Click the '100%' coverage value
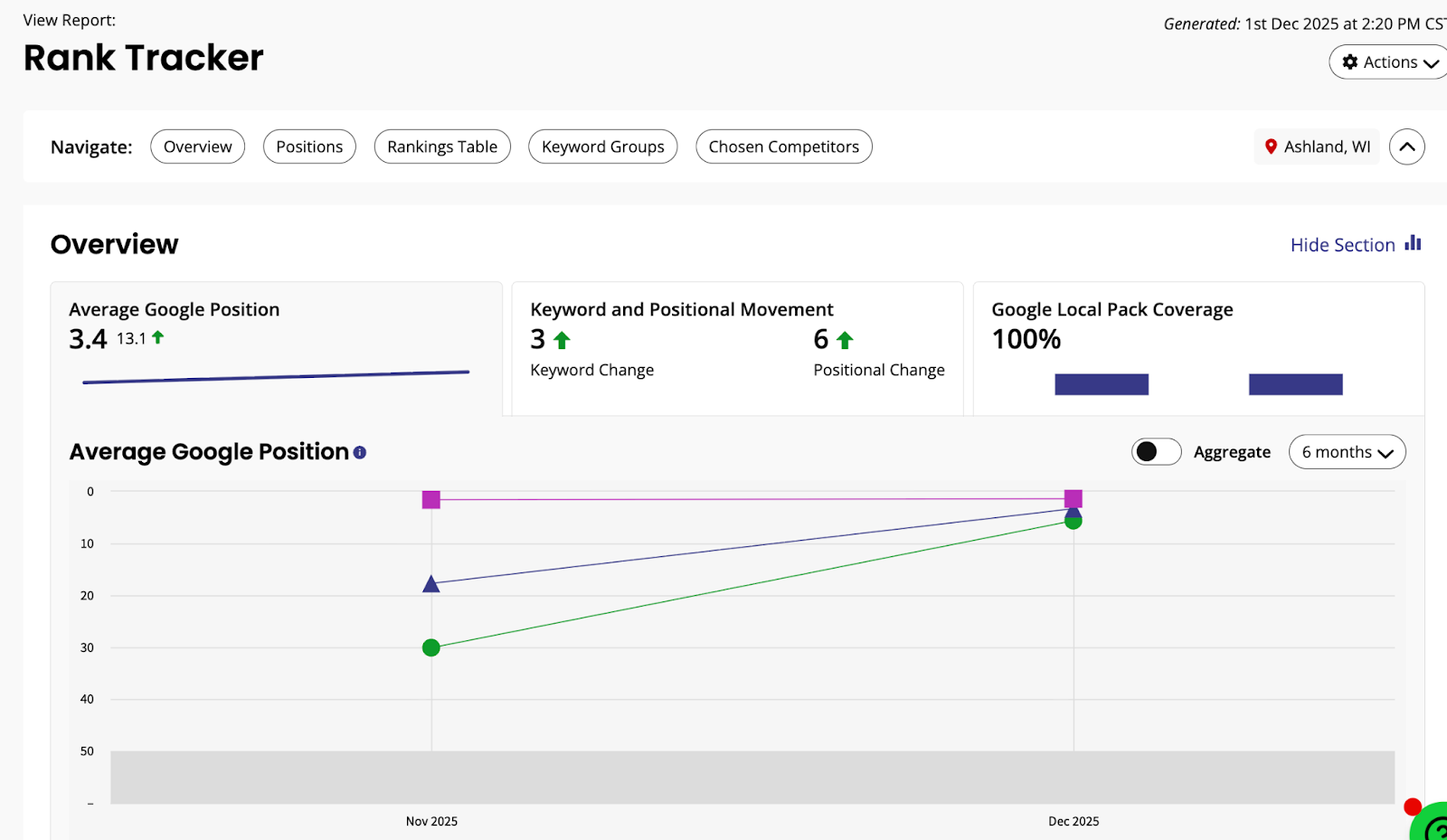Image resolution: width=1447 pixels, height=840 pixels. [1026, 339]
